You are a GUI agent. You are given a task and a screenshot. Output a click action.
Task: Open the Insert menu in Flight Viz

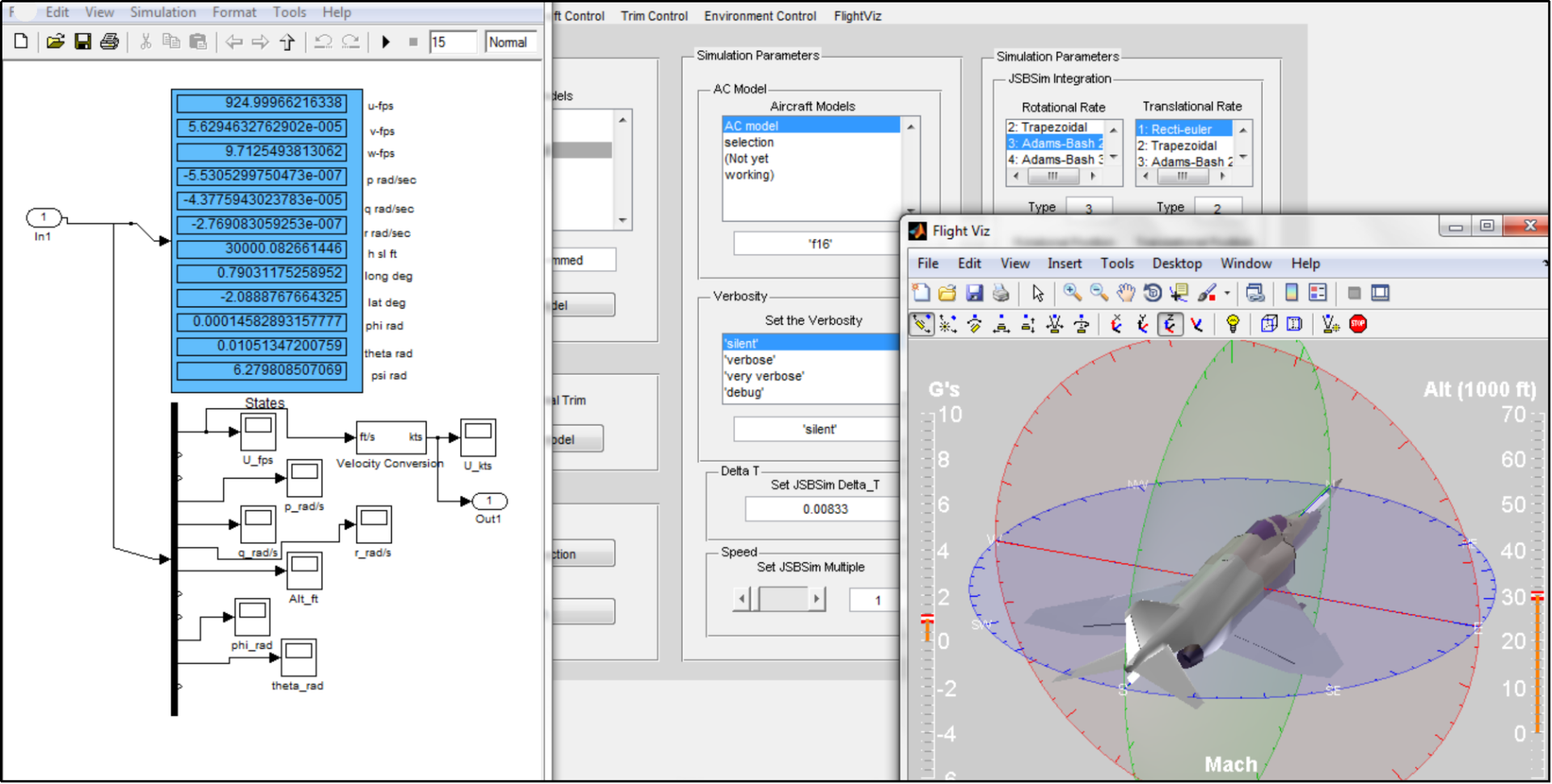click(1065, 263)
